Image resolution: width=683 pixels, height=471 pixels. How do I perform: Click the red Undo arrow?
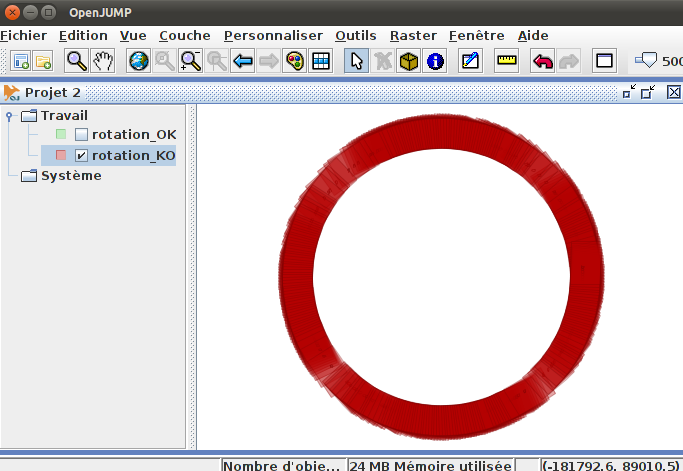click(542, 61)
